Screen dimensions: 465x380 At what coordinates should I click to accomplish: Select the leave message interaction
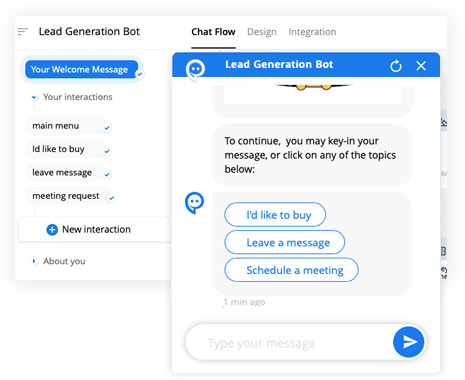(65, 172)
